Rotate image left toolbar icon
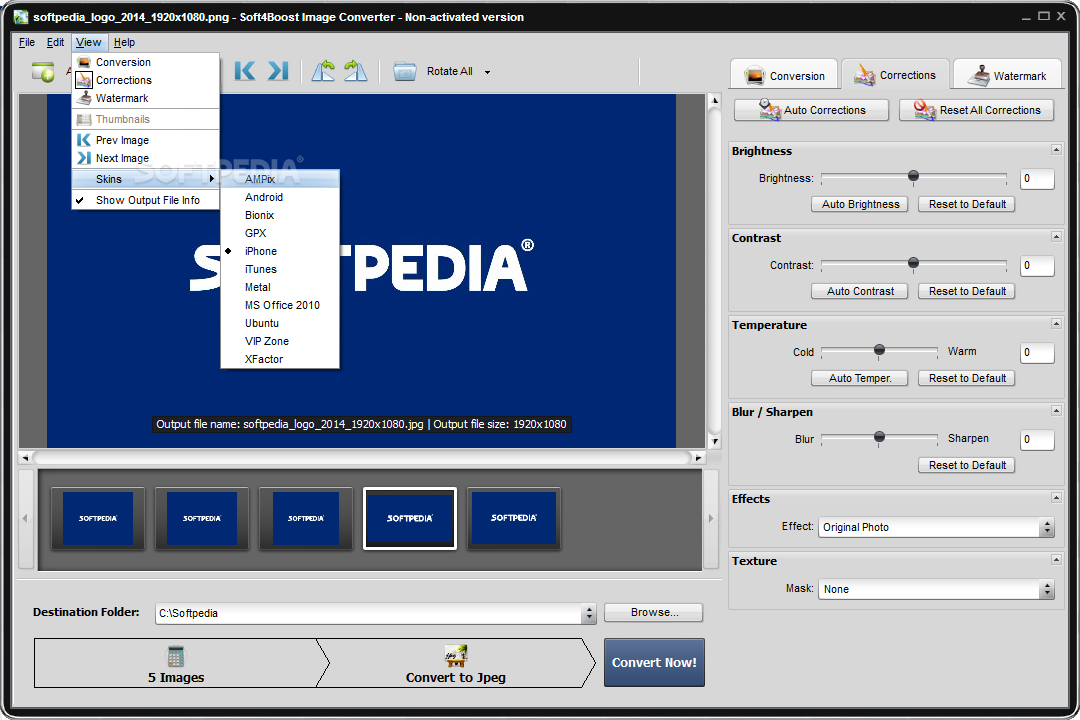Viewport: 1080px width, 720px height. pos(323,71)
